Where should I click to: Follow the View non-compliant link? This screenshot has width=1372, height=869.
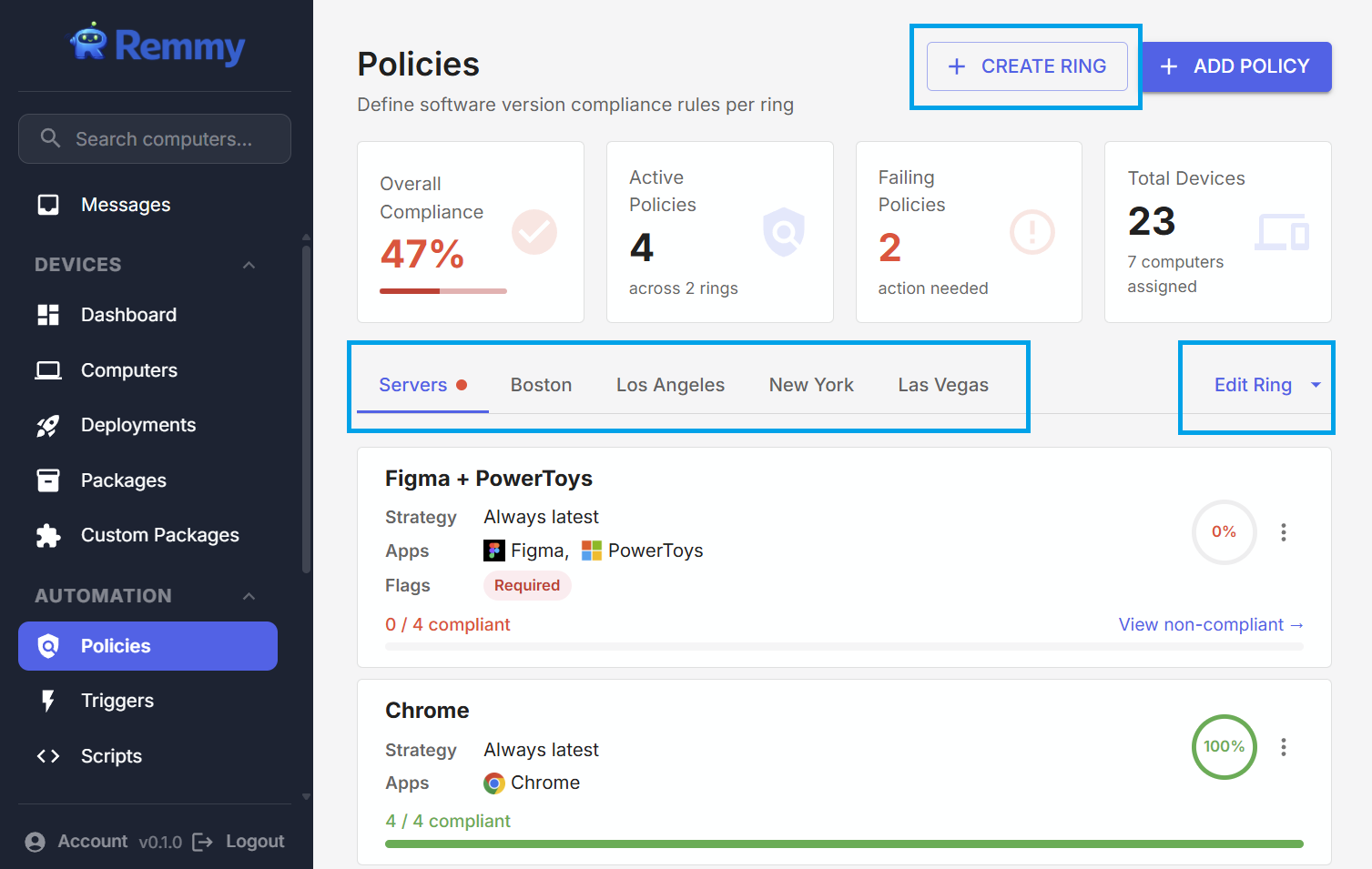(1210, 624)
